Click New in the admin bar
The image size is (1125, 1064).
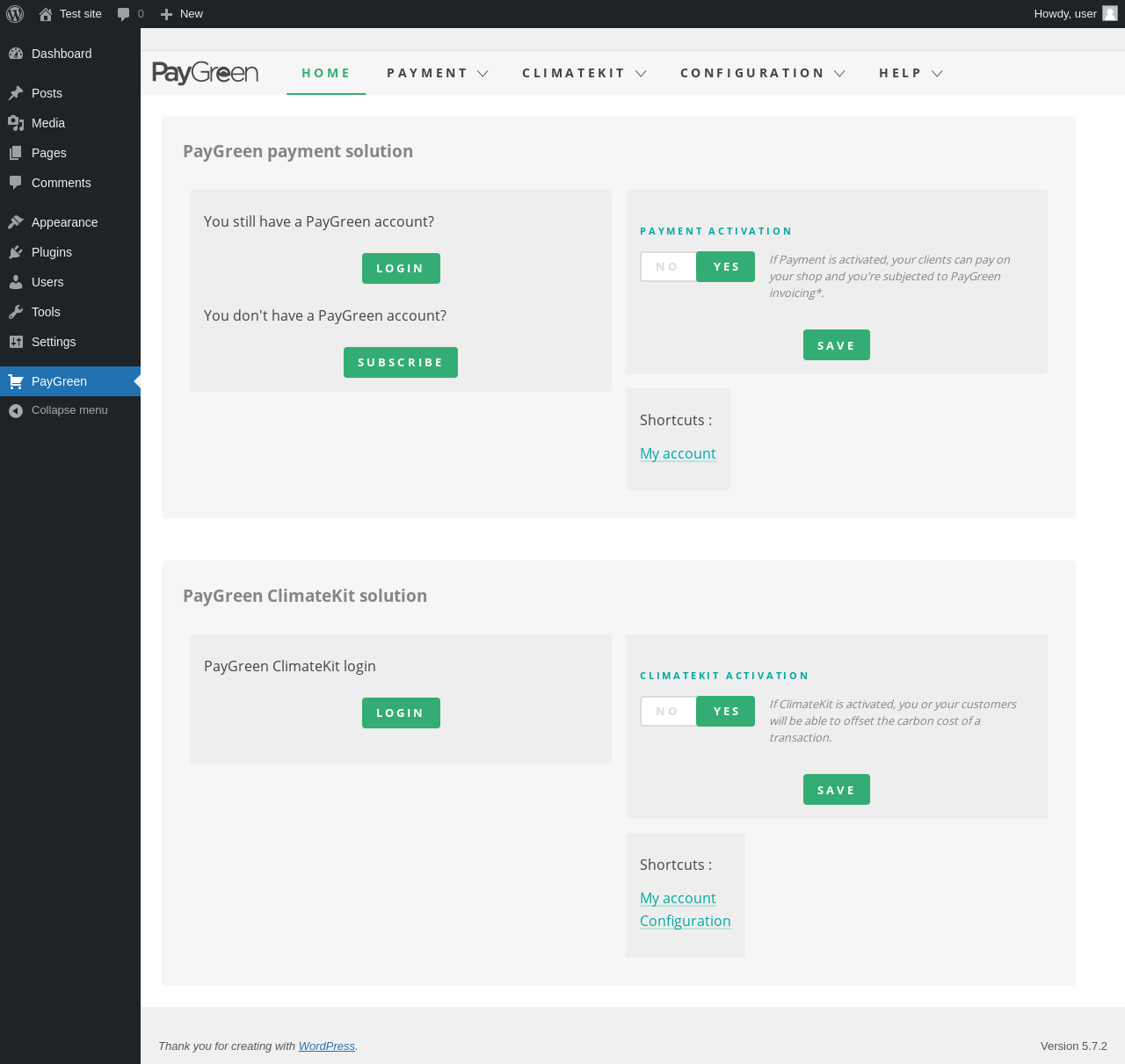click(x=192, y=14)
